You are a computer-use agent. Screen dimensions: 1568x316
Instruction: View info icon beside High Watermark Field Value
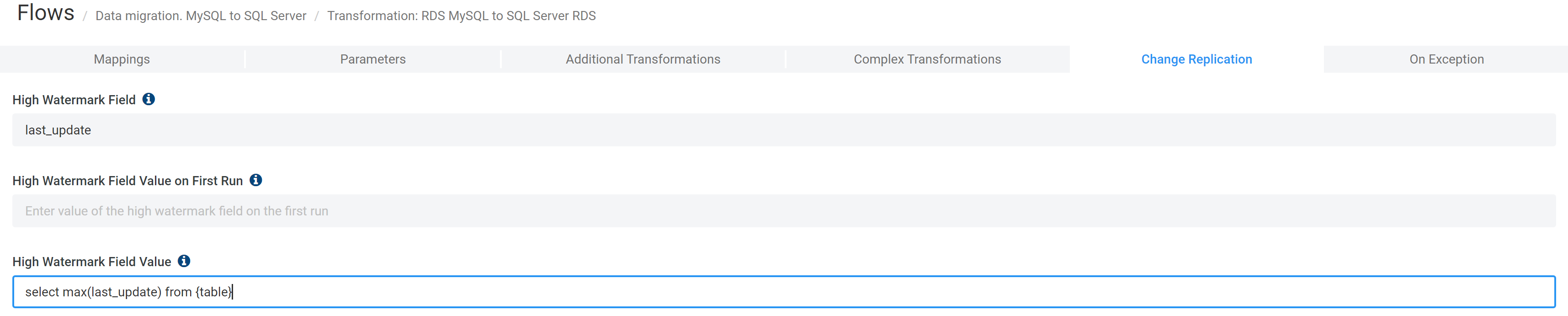click(184, 261)
